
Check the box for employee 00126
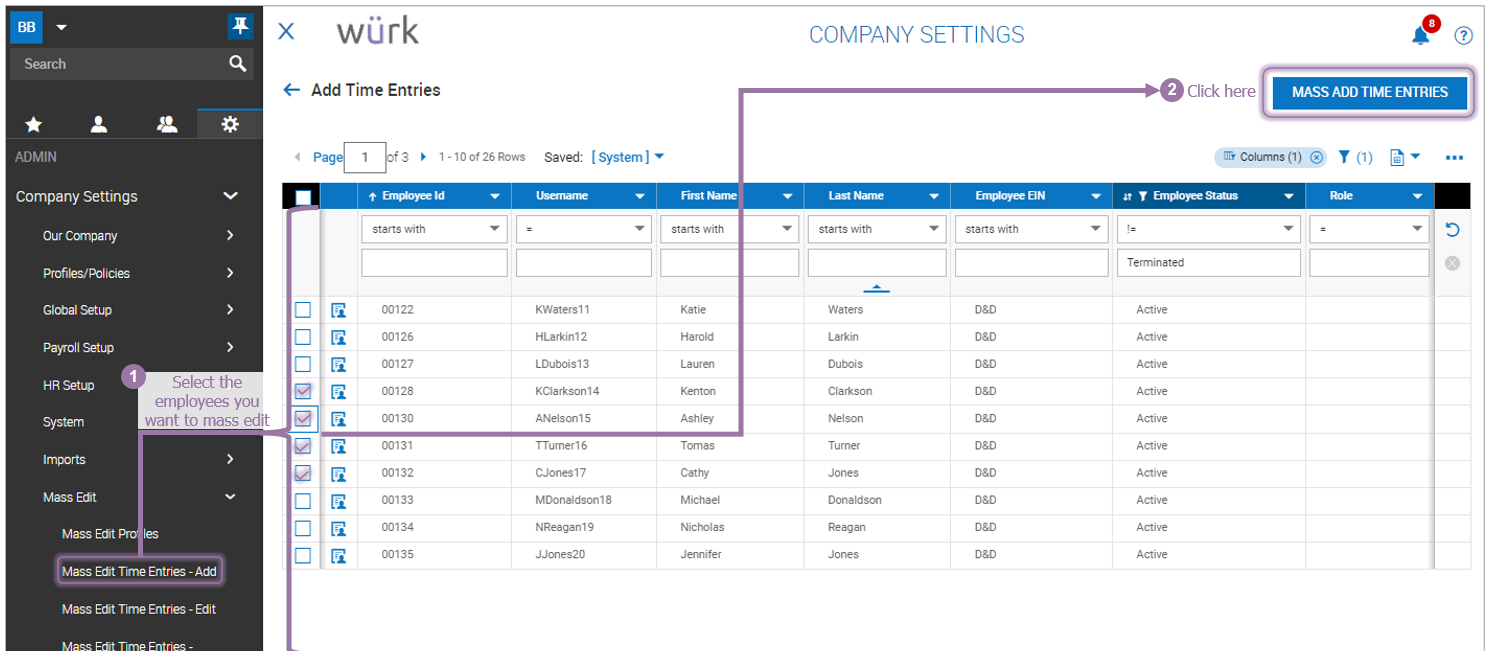(303, 337)
